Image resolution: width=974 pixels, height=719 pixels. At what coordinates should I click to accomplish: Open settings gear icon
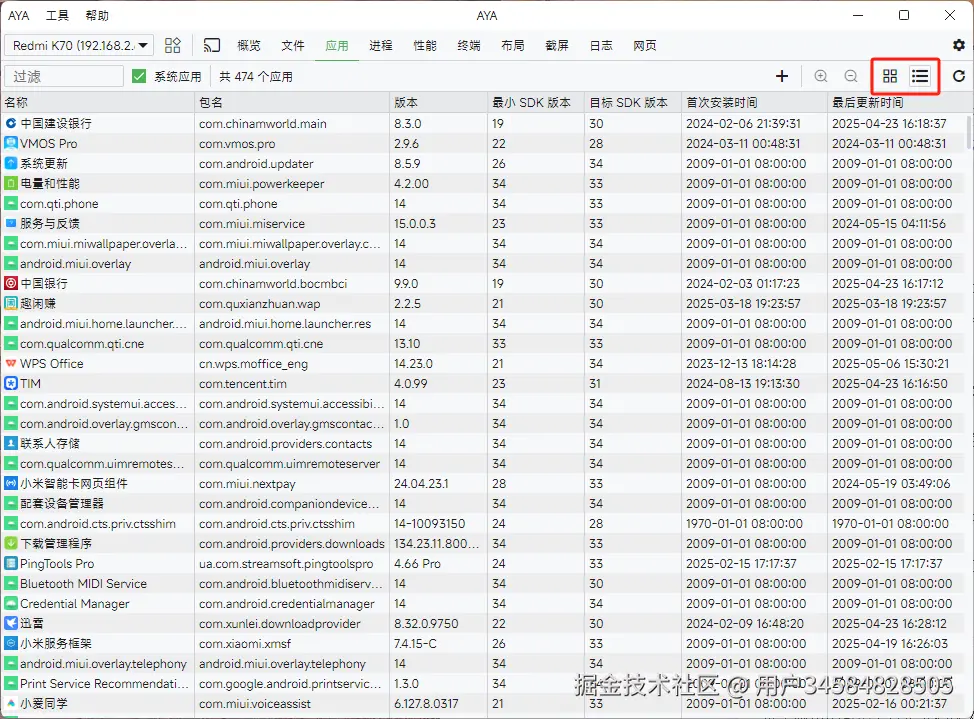[958, 45]
